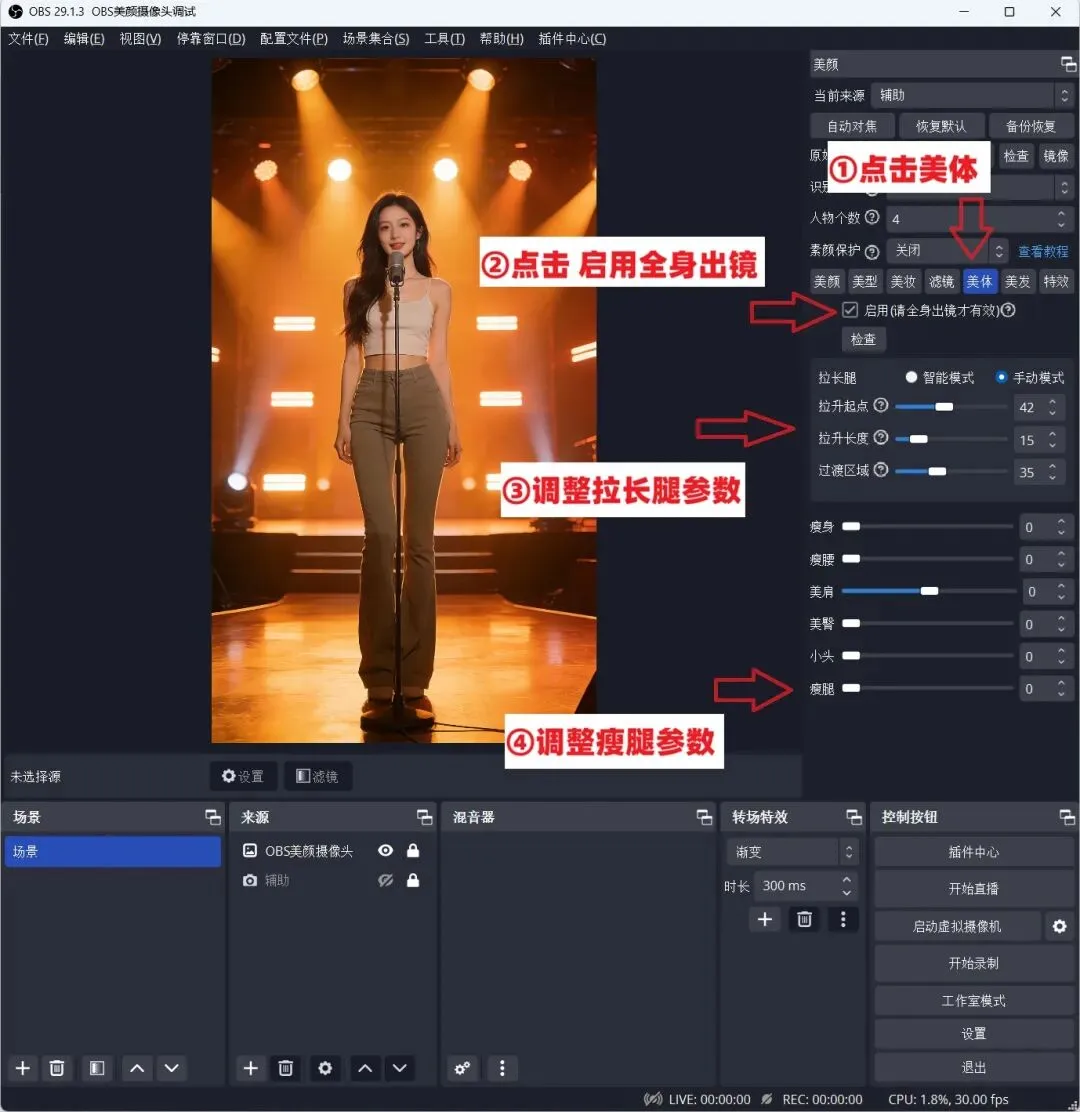
Task: Toggle visibility eye of OBS美颜摄像头 source
Action: pos(385,850)
